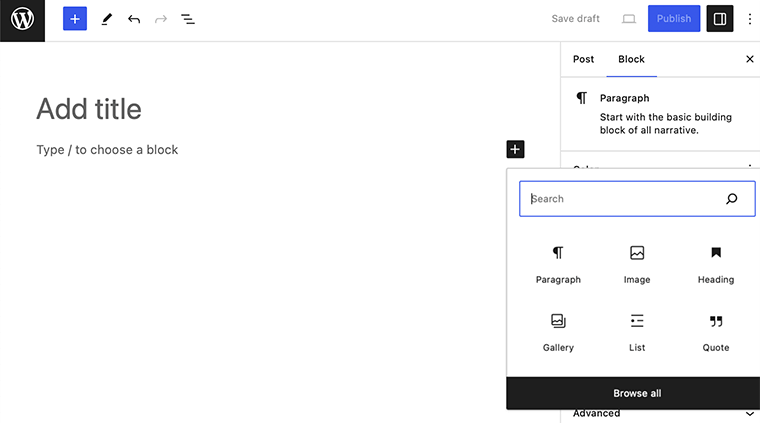
Task: Click the black inline add block button
Action: click(515, 149)
